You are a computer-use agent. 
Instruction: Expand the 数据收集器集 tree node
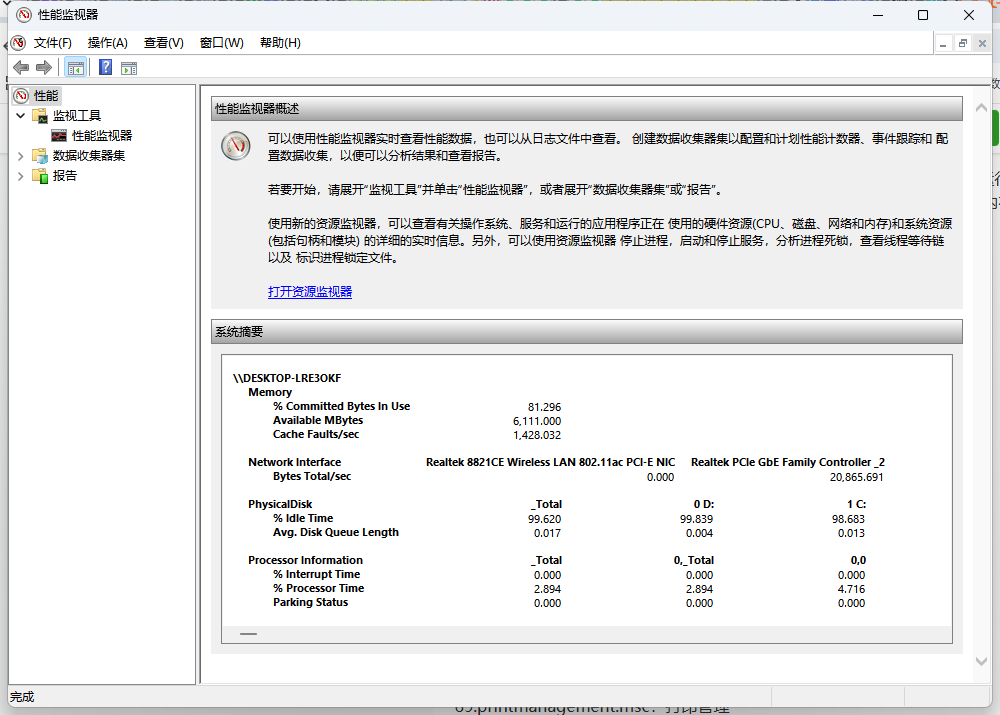(x=20, y=156)
